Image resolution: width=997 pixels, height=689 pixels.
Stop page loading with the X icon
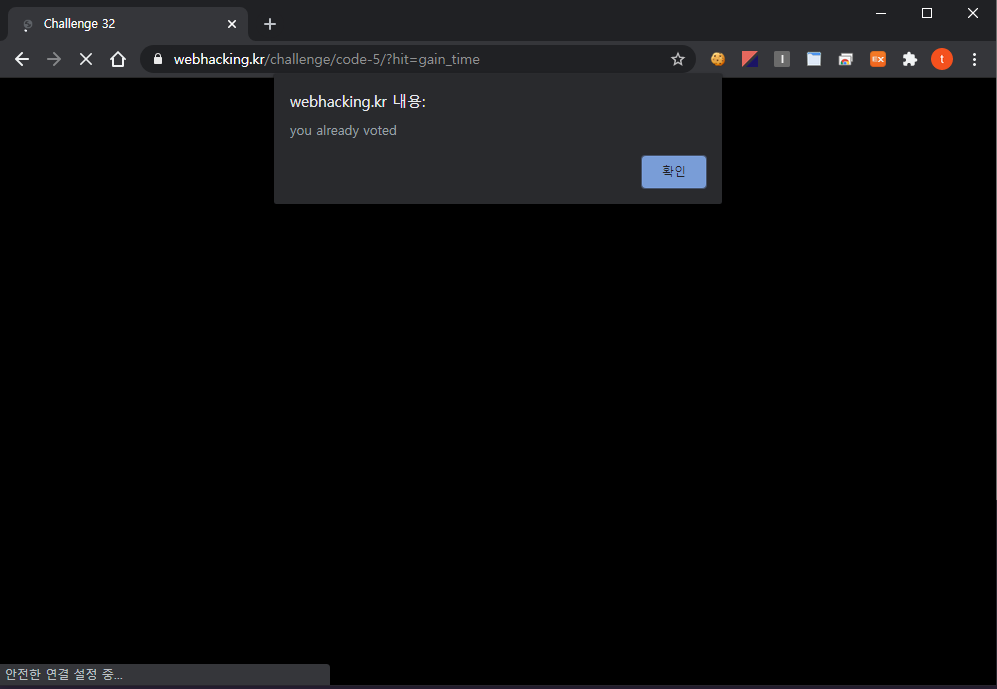(x=85, y=59)
